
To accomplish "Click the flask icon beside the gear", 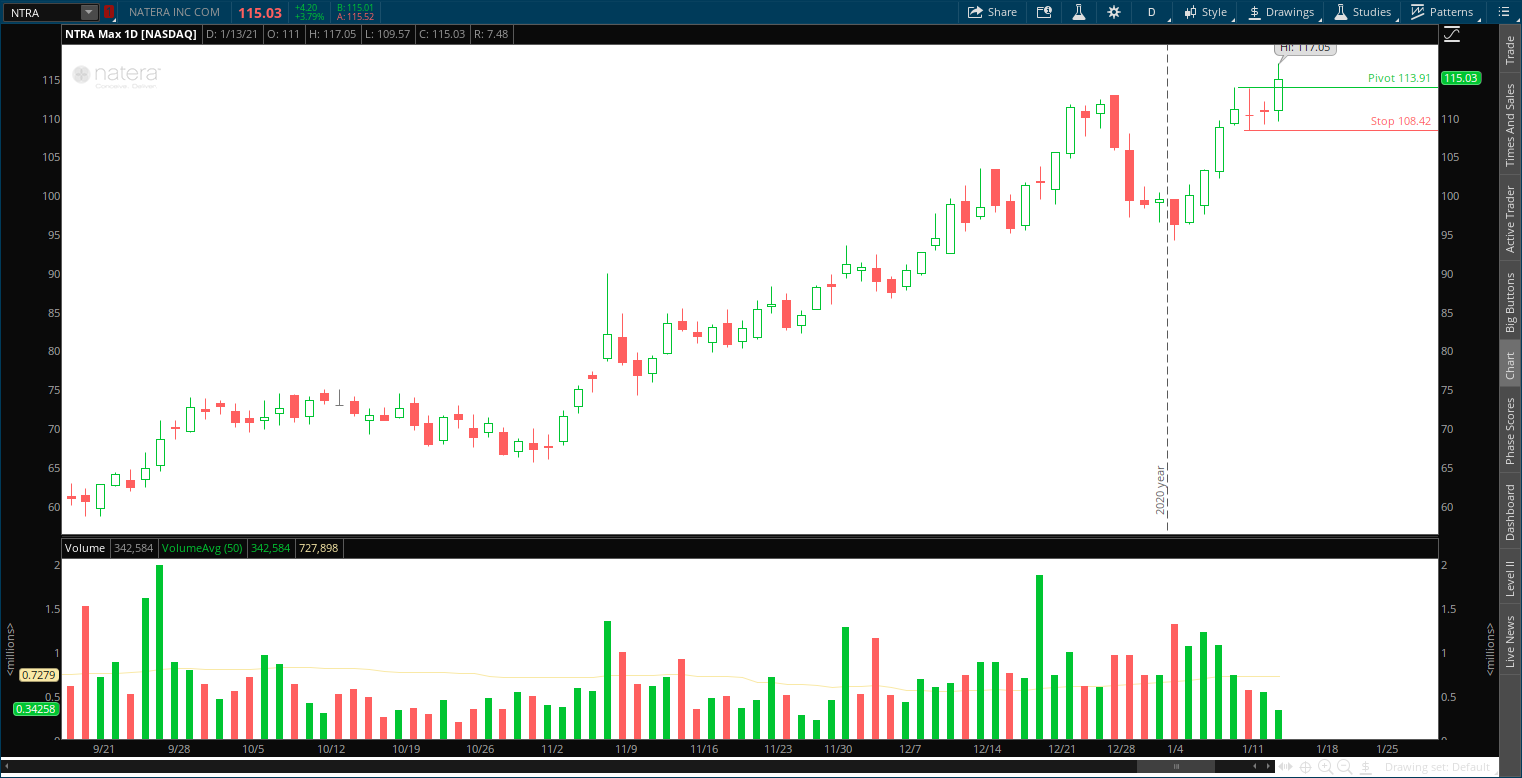I will click(1079, 12).
